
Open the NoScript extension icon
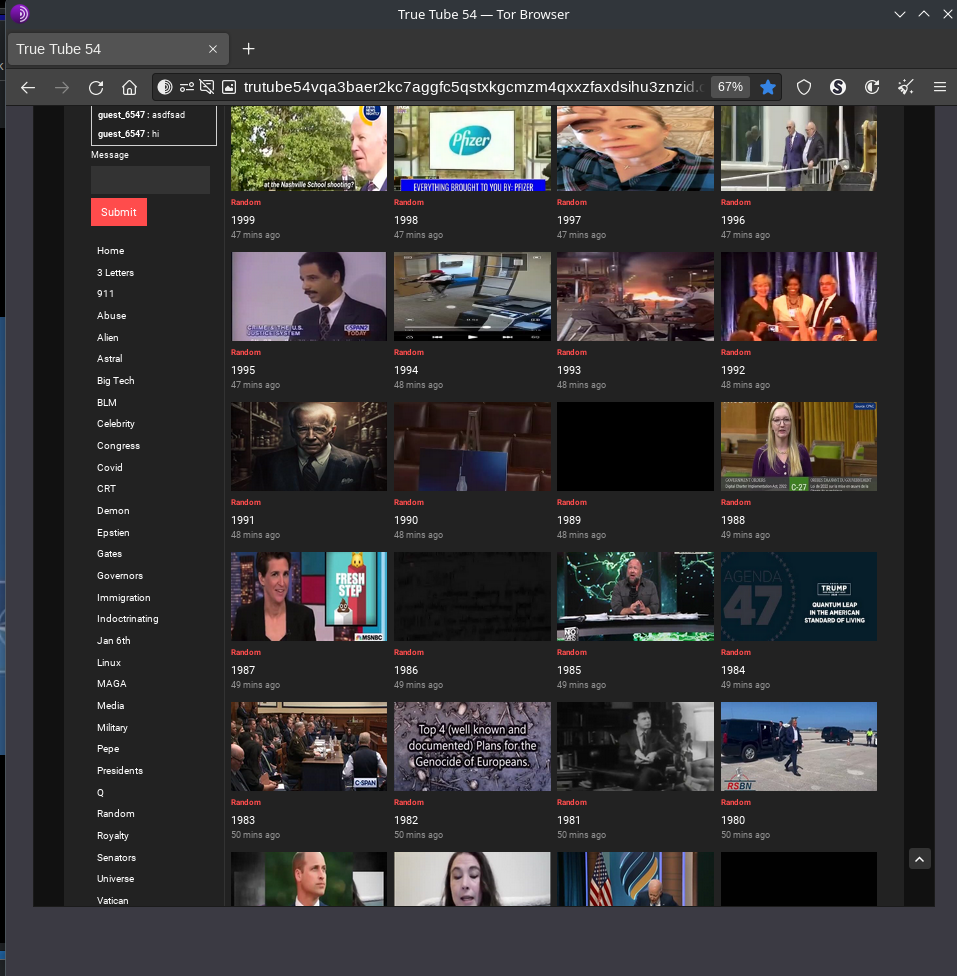coord(837,87)
